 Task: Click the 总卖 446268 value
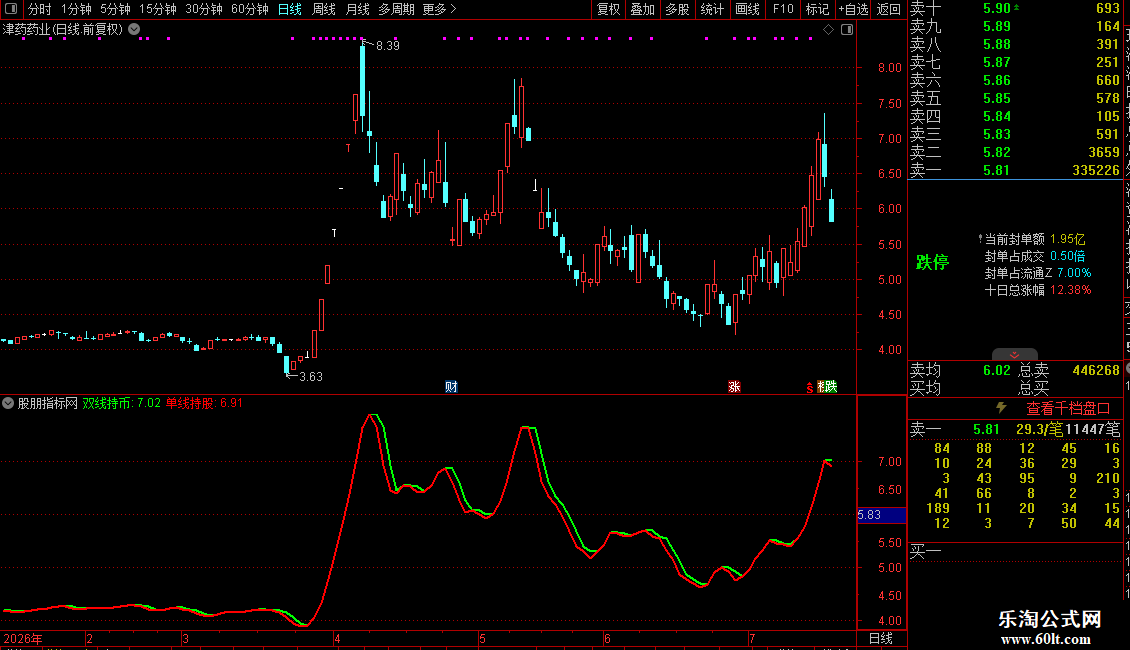coord(1096,370)
